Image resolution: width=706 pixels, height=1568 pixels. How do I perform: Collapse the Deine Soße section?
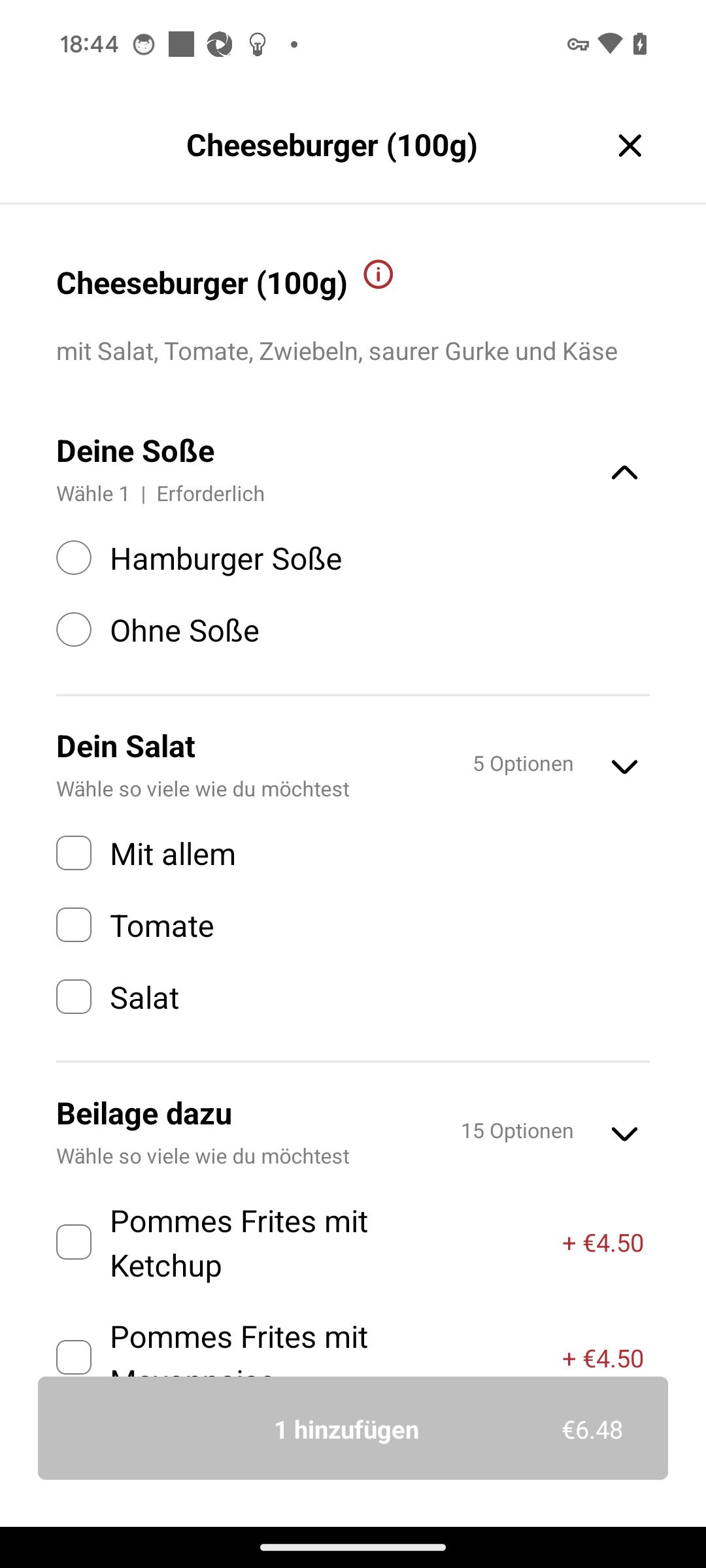624,472
